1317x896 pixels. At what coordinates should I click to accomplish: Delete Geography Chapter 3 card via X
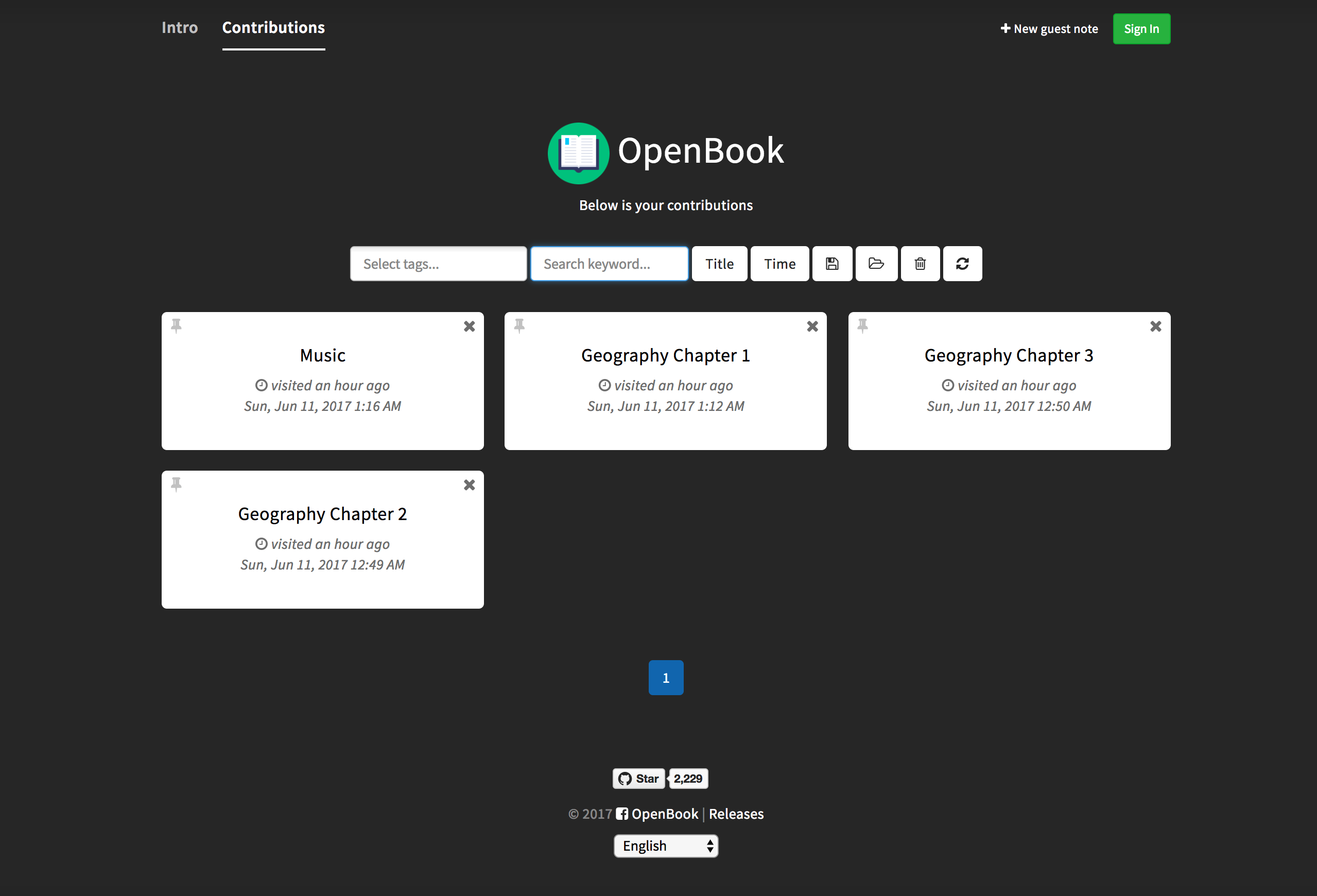(x=1155, y=326)
